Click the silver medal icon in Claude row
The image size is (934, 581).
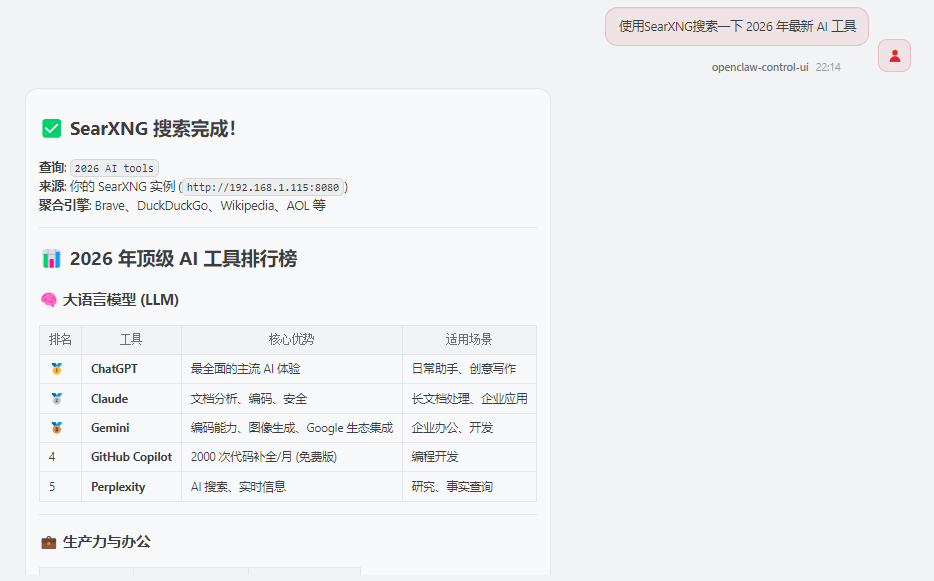57,399
